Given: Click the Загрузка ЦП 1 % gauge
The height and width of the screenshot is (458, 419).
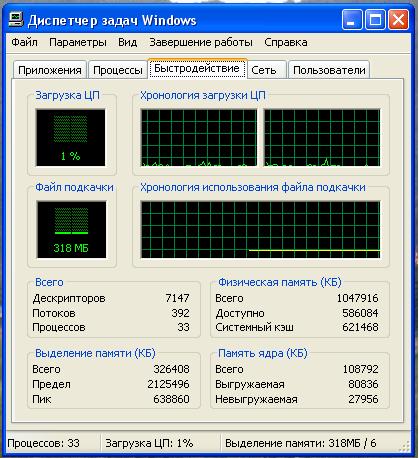Looking at the screenshot, I should point(71,137).
